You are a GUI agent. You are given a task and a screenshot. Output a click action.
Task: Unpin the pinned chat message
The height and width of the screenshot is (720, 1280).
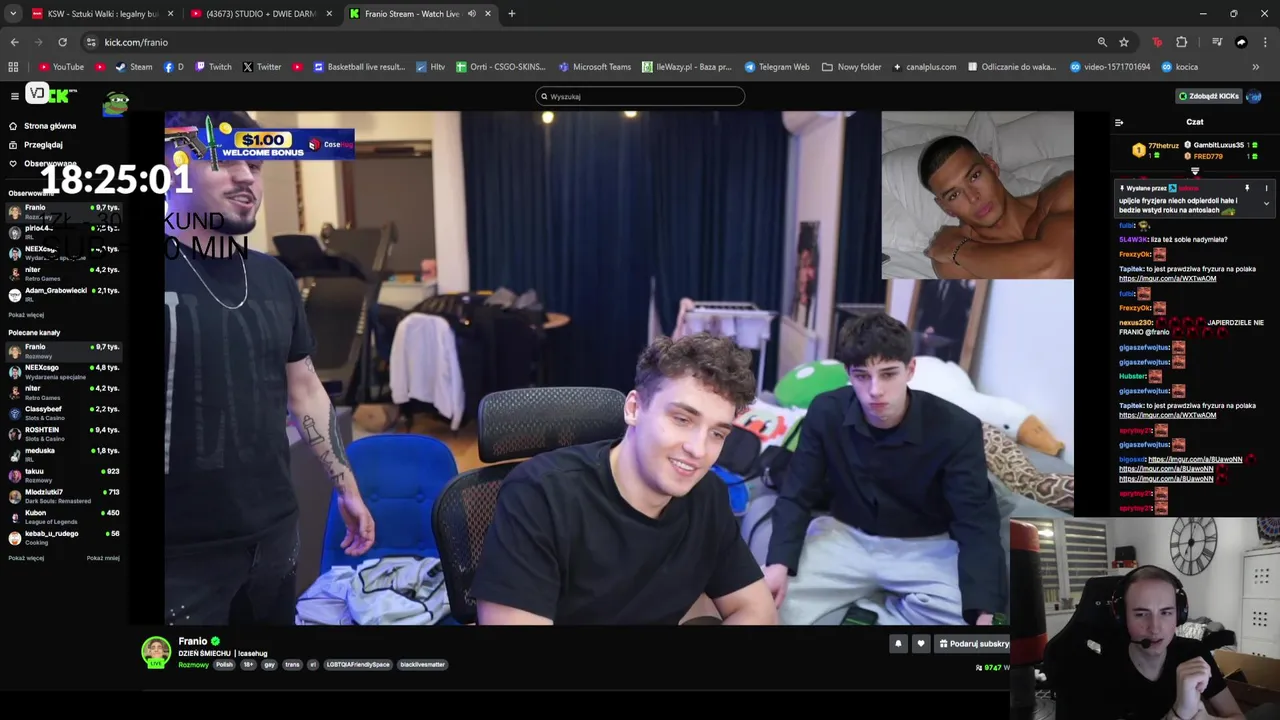pos(1247,188)
